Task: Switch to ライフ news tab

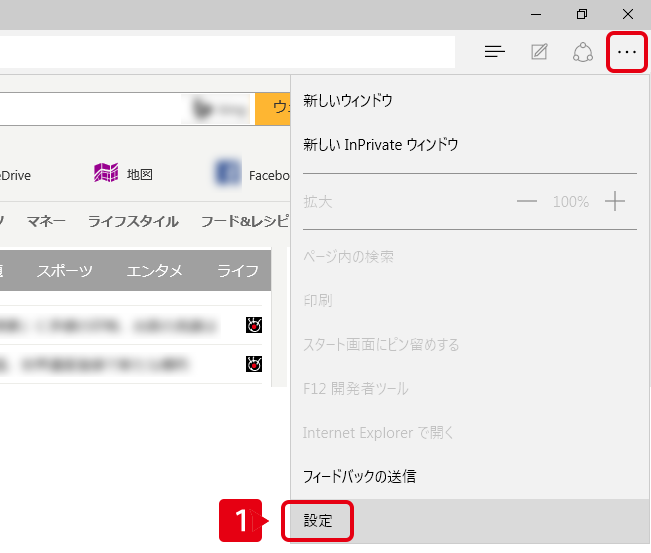Action: point(238,271)
